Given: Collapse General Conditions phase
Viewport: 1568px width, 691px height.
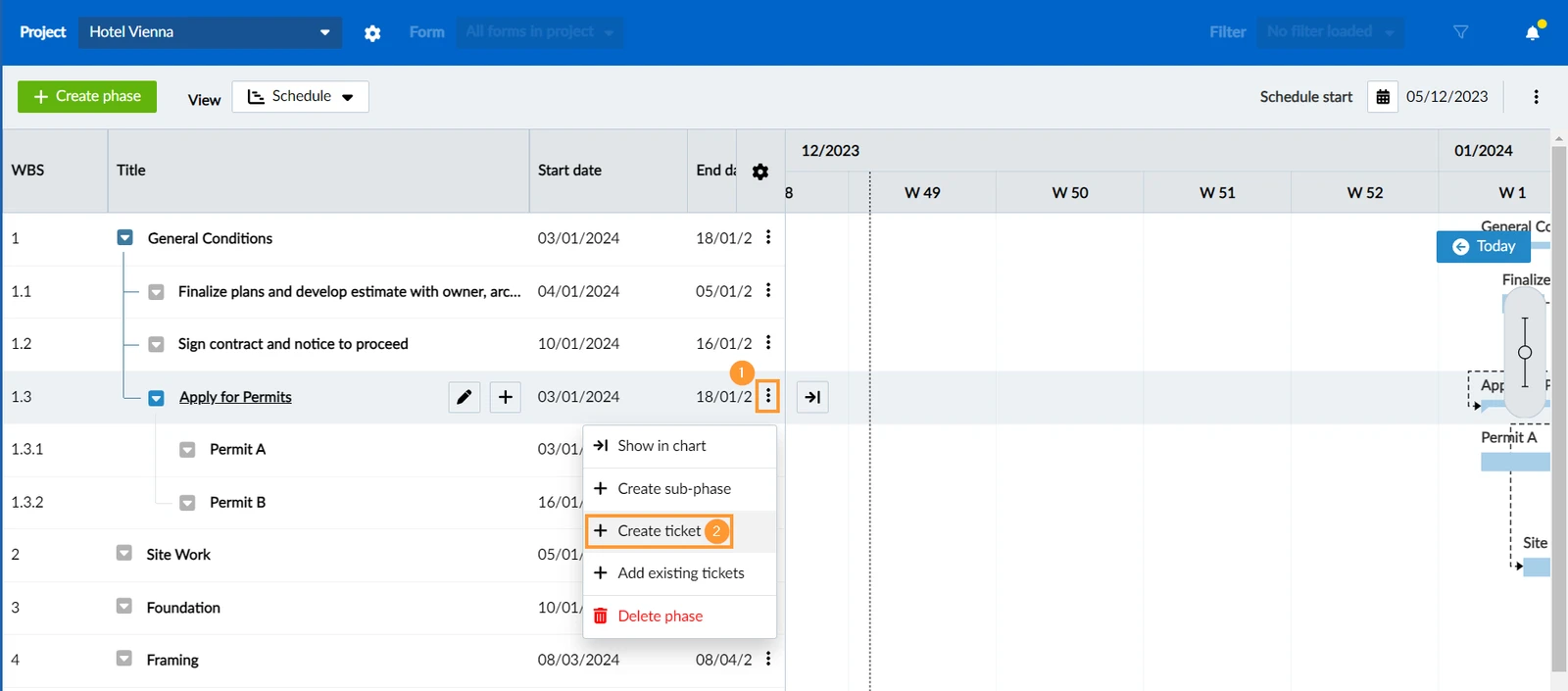Looking at the screenshot, I should click(x=124, y=237).
